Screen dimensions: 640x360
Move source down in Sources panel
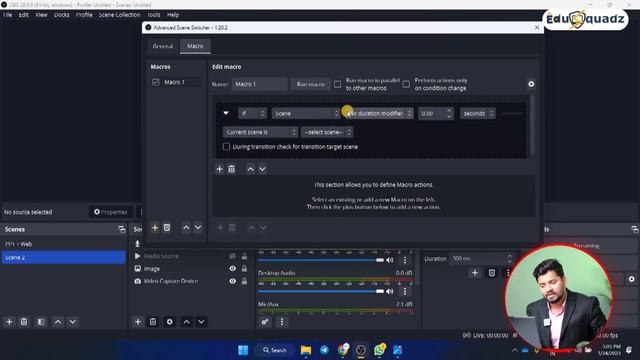[201, 322]
